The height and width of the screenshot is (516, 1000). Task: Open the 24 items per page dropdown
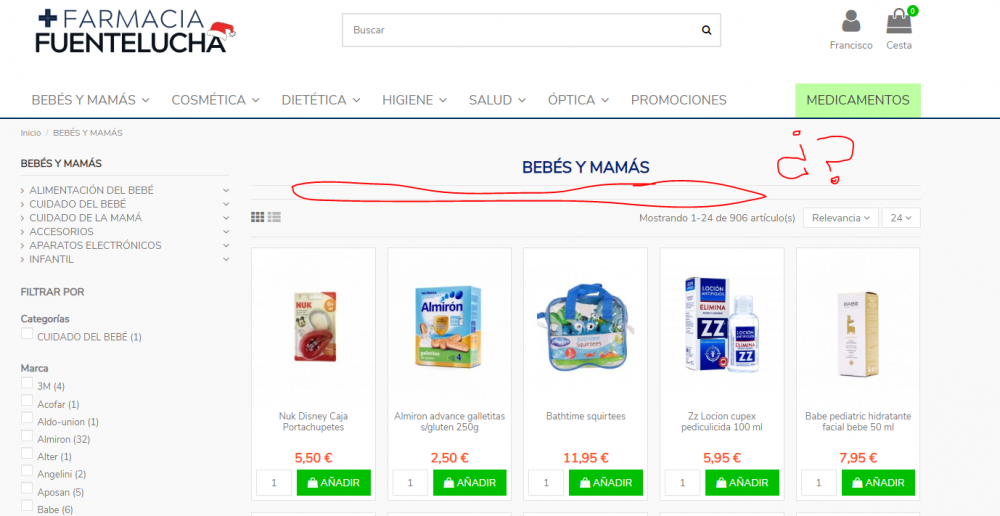[x=901, y=217]
